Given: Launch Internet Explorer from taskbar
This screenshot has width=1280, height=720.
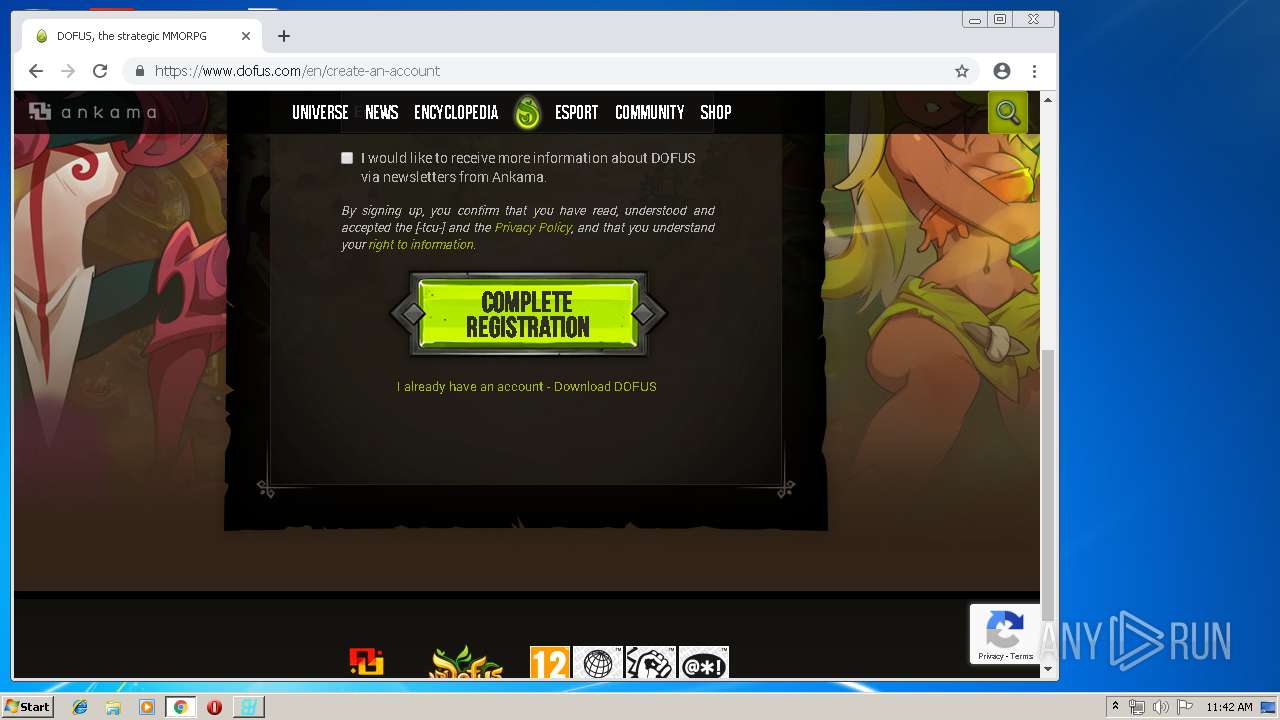Looking at the screenshot, I should point(80,707).
